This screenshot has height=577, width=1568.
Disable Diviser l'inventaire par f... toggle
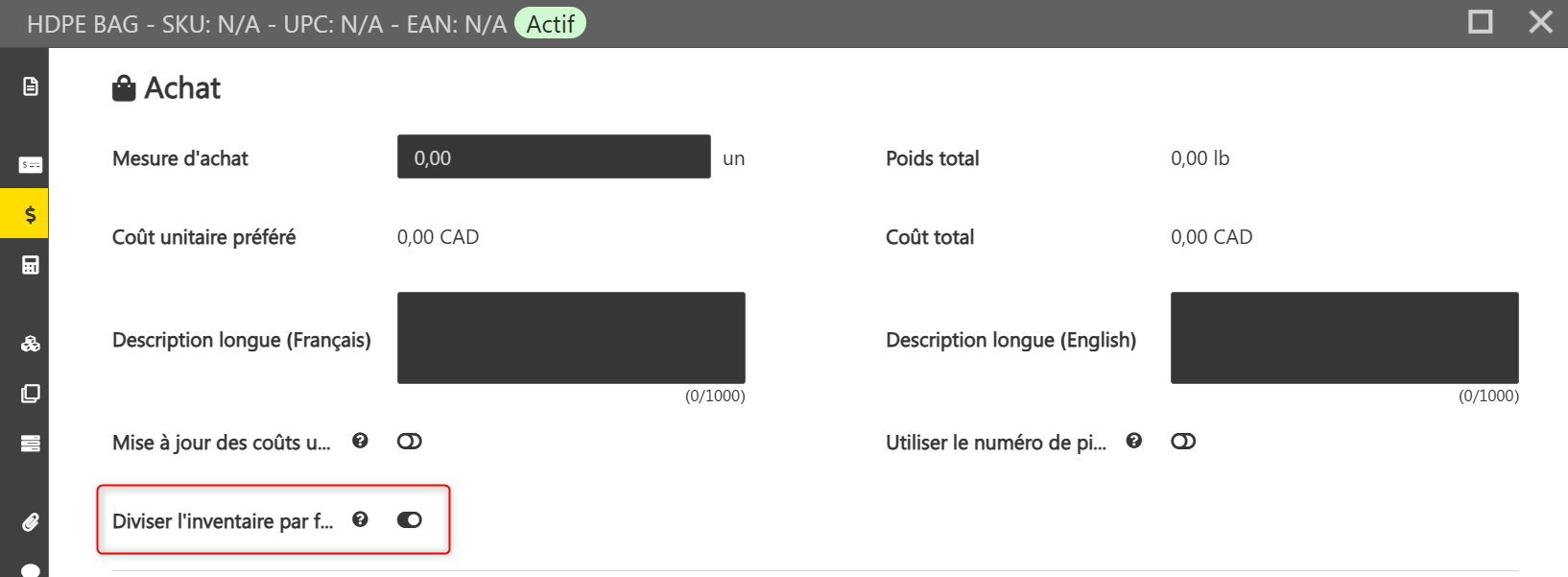tap(410, 520)
